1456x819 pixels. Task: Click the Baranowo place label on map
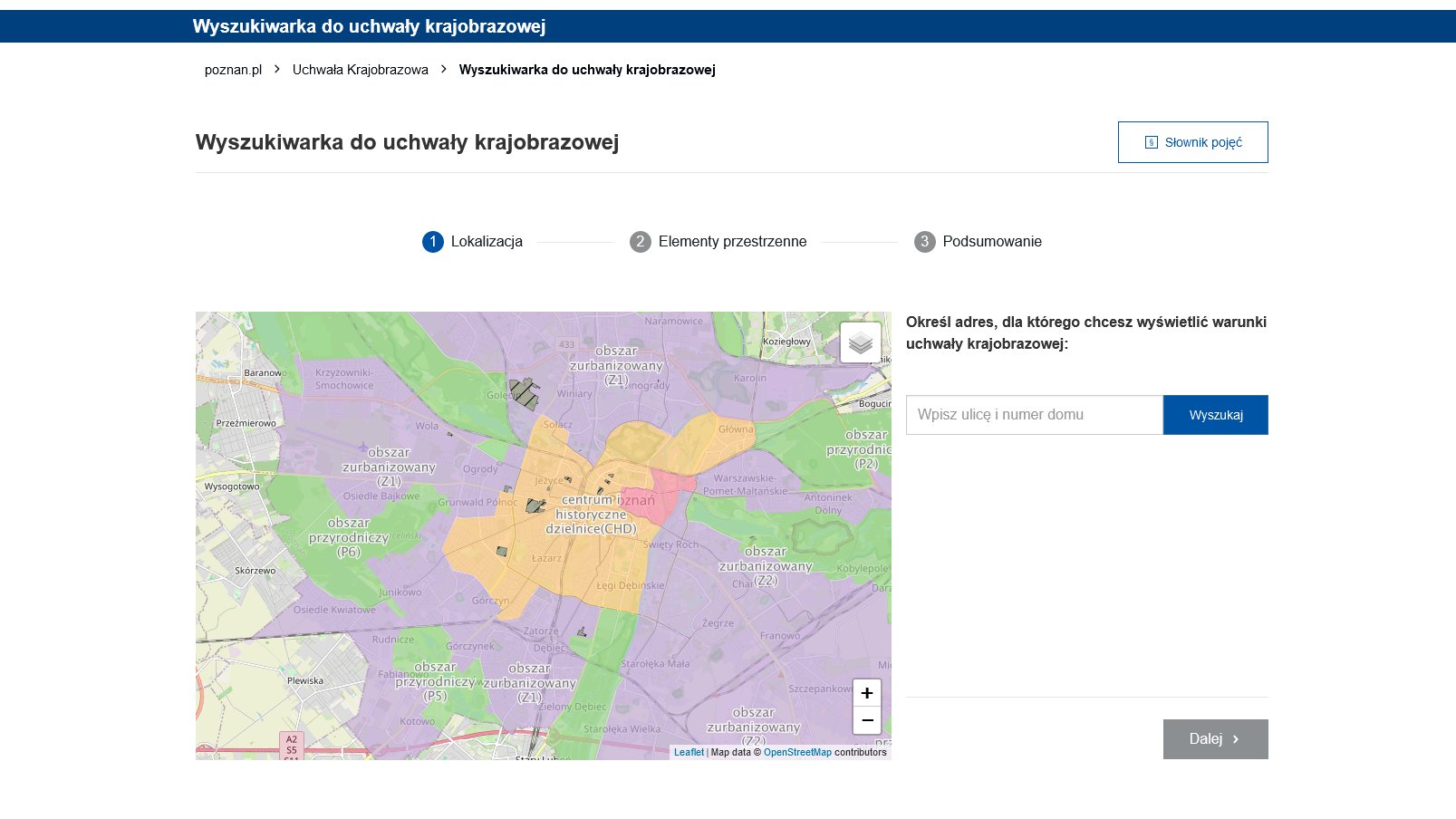click(x=265, y=372)
